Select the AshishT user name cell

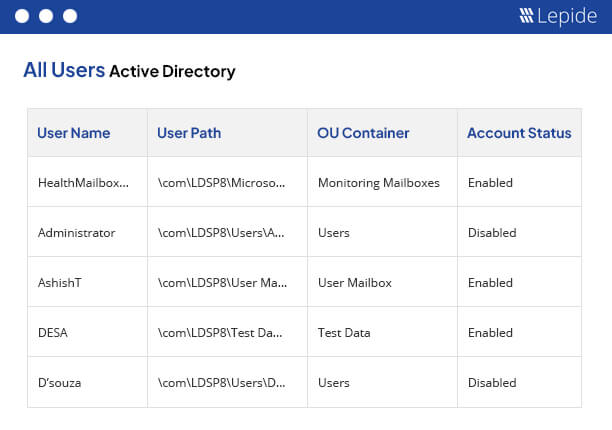point(87,282)
